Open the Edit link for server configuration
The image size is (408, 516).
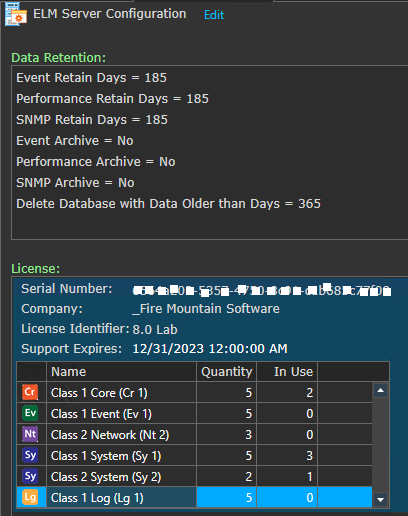pos(214,15)
